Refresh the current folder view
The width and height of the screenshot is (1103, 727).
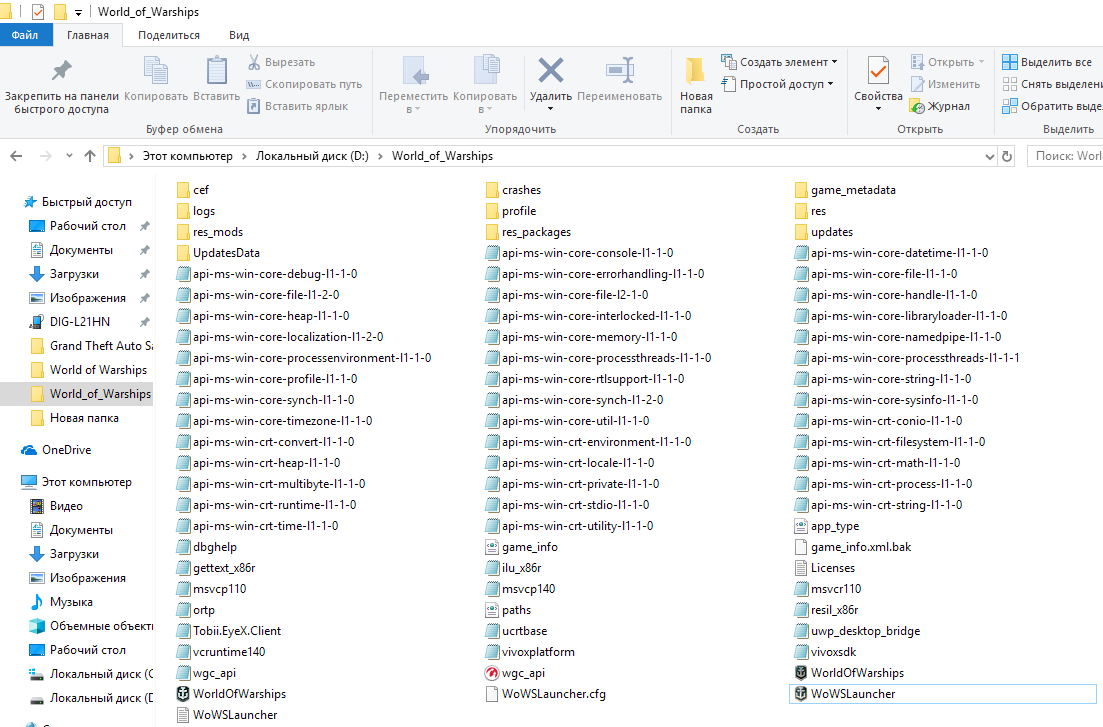1007,156
